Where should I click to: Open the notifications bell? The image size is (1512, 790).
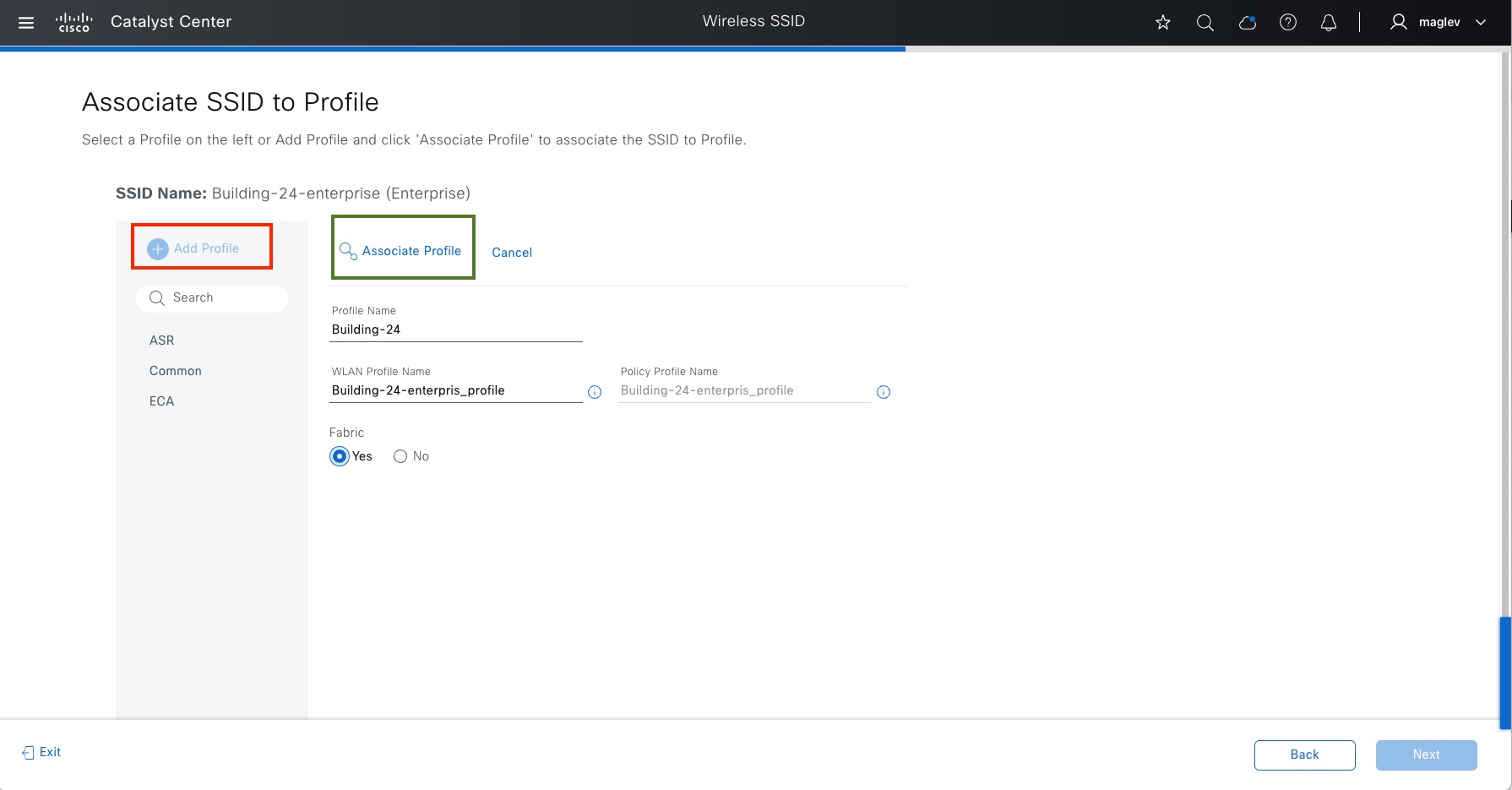pyautogui.click(x=1329, y=23)
